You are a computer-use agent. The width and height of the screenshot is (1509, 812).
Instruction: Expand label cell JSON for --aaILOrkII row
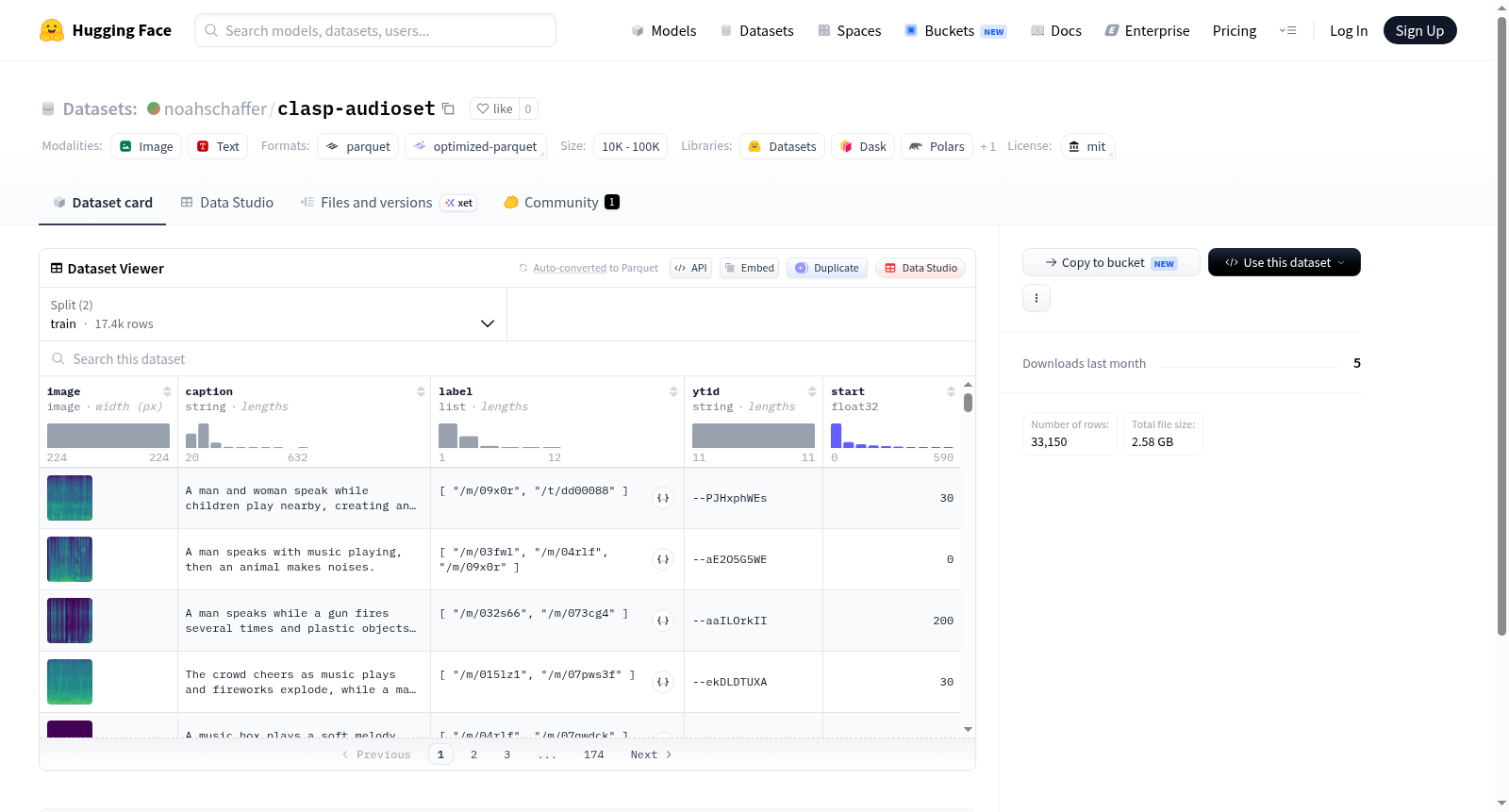coord(663,621)
